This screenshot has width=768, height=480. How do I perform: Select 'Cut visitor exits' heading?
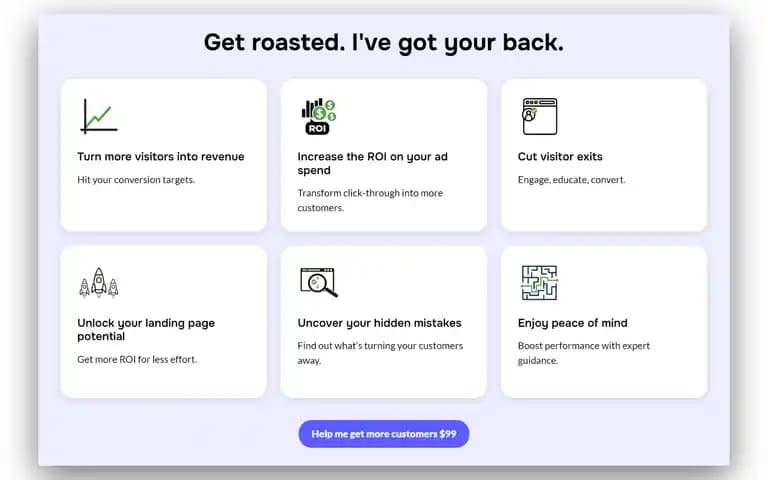pos(560,157)
